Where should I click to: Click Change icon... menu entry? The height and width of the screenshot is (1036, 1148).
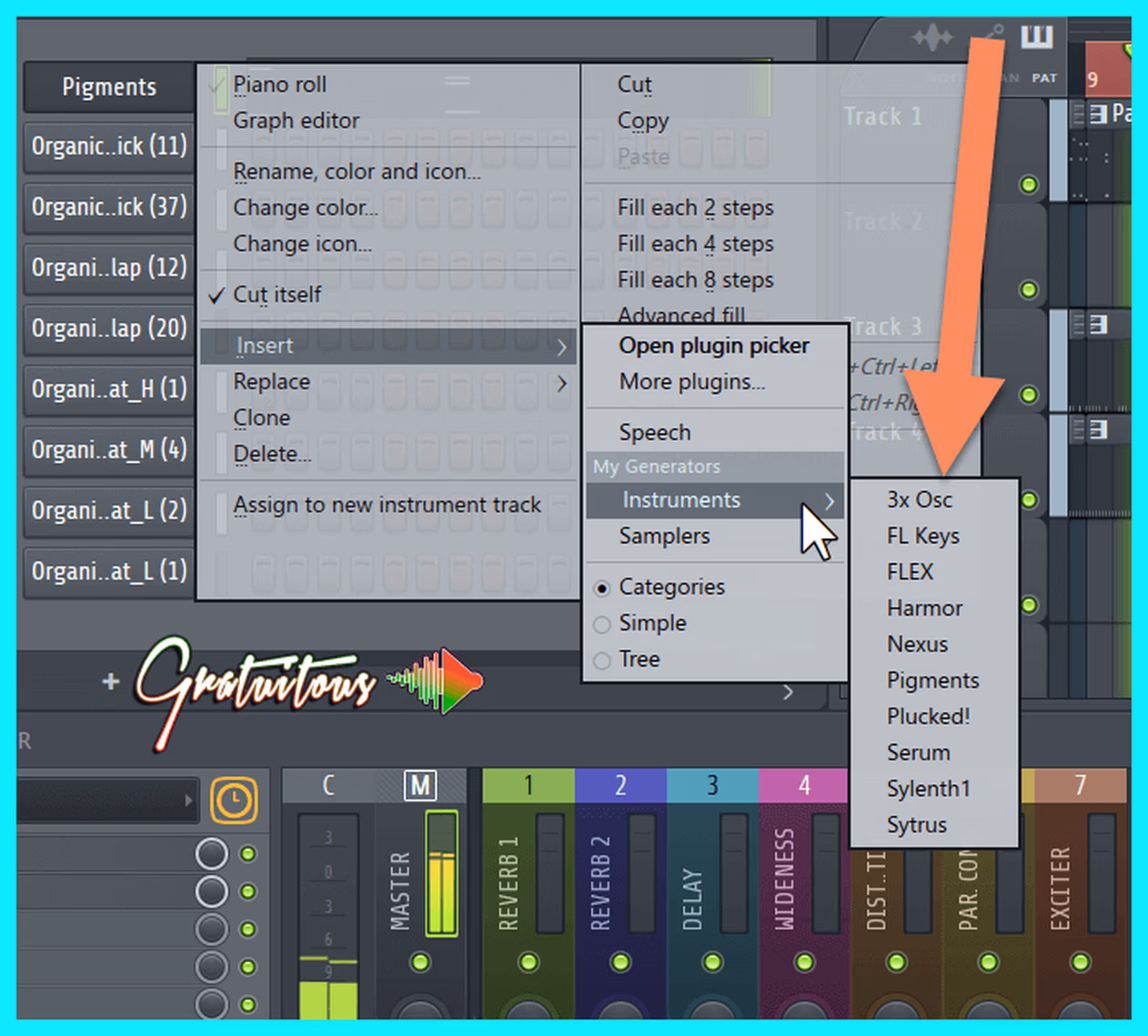click(388, 244)
